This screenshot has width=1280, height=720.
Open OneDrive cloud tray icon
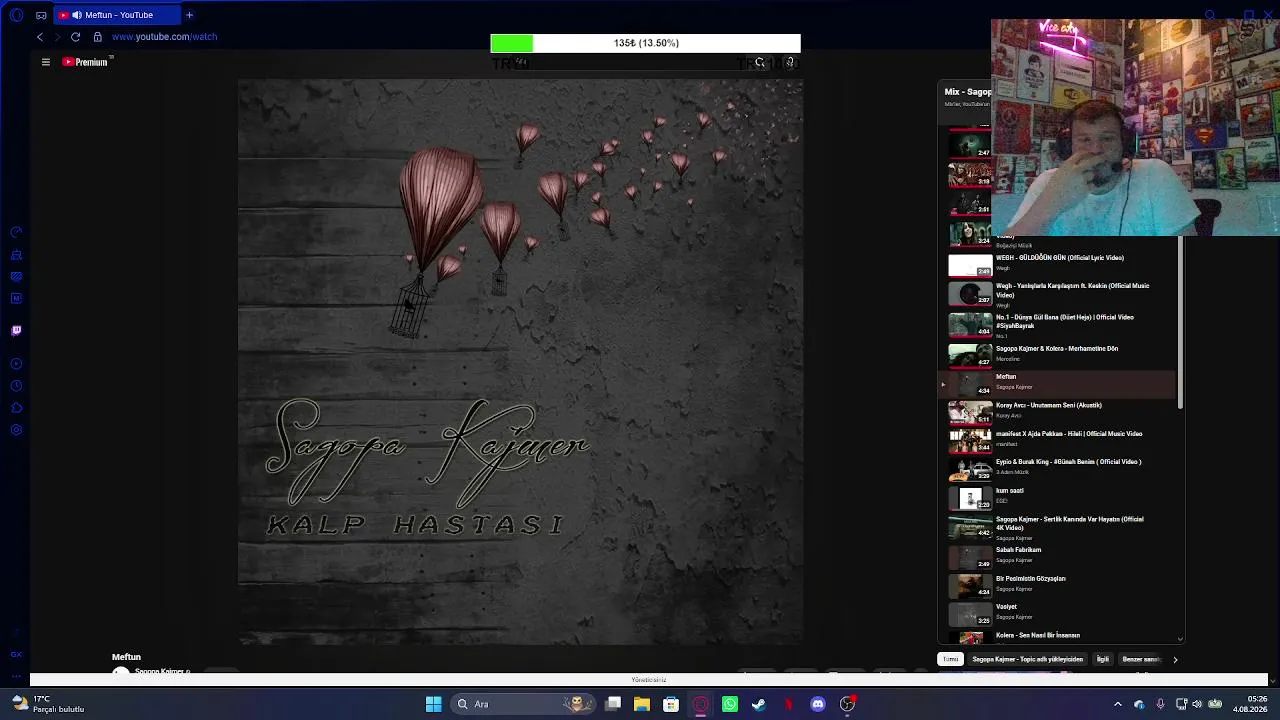tap(1139, 704)
